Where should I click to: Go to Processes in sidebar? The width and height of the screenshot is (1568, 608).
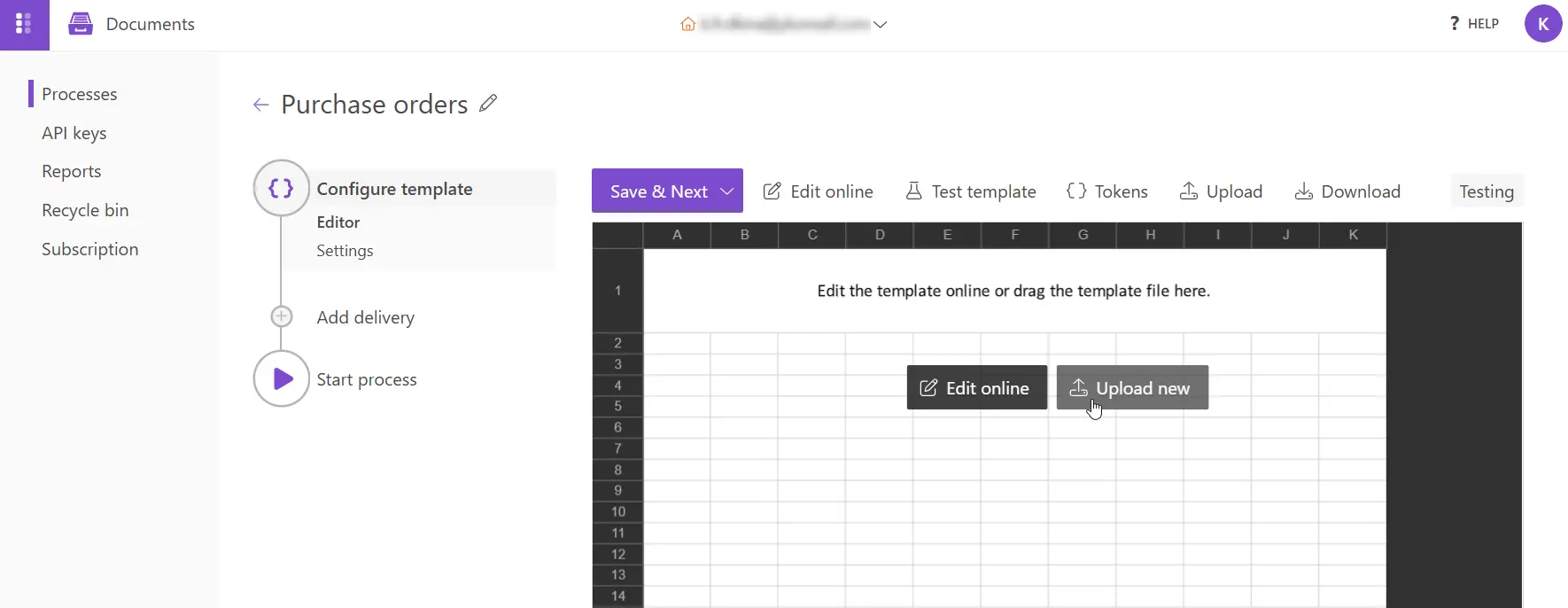pos(79,94)
